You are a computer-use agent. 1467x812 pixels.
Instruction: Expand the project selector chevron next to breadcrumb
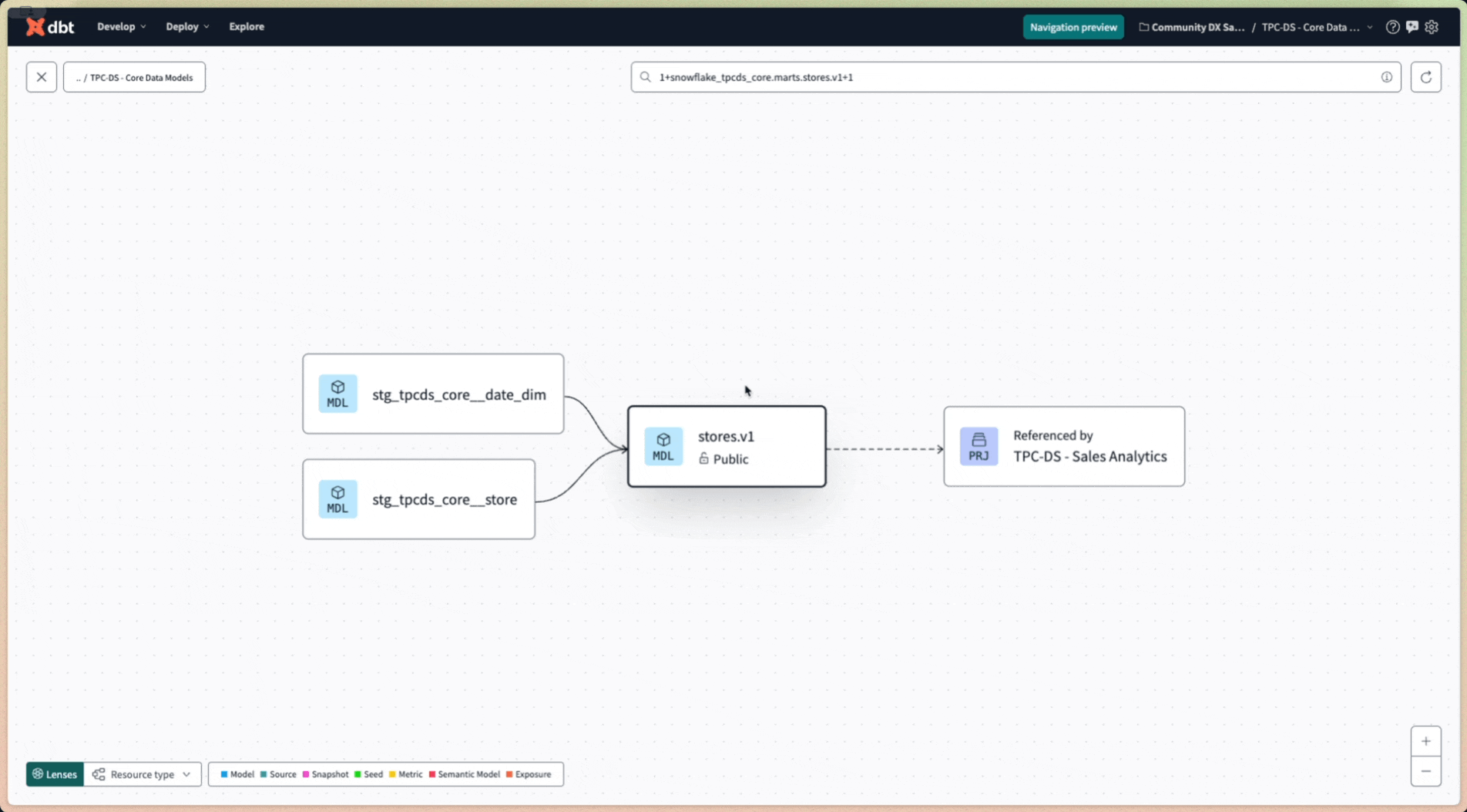point(1369,26)
